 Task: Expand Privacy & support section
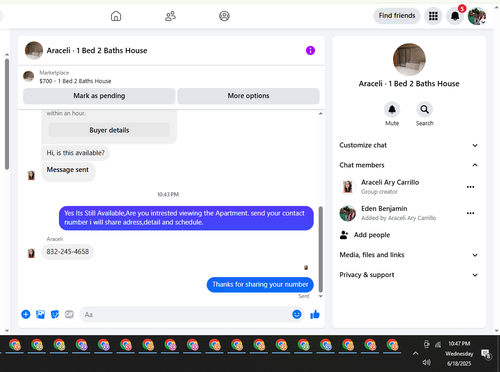point(409,275)
